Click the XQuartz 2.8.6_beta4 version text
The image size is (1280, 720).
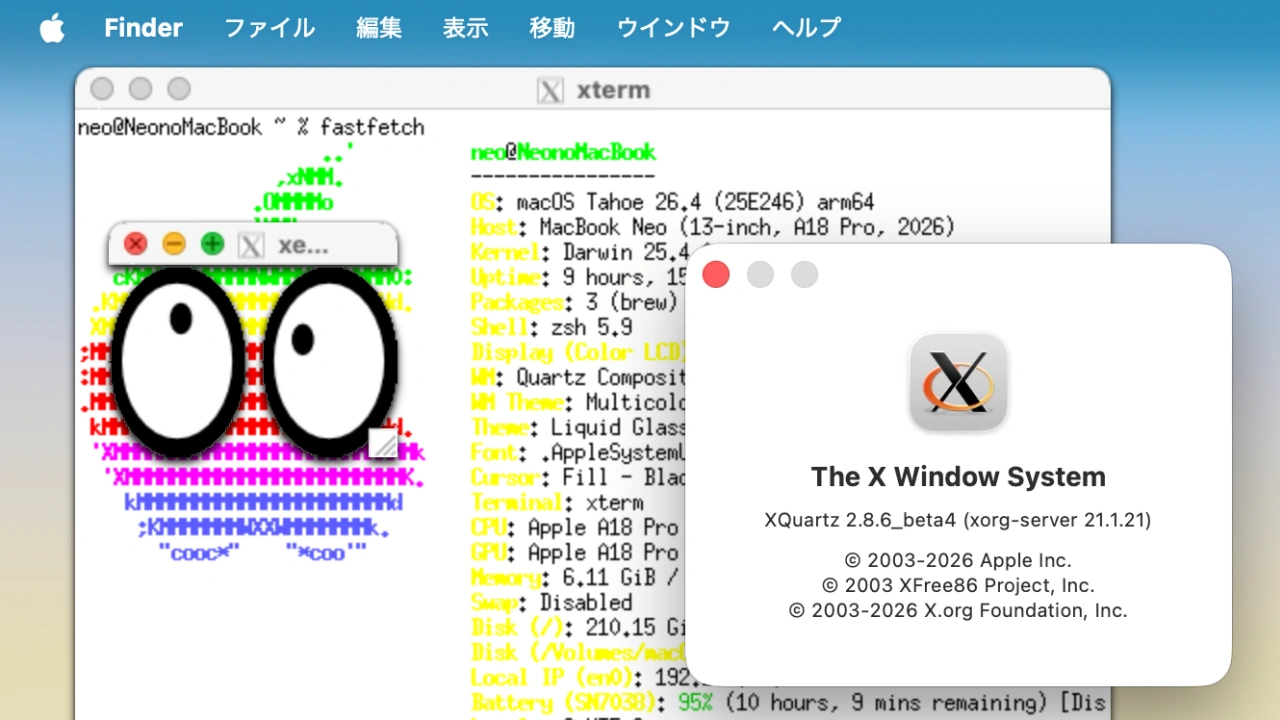(x=957, y=520)
